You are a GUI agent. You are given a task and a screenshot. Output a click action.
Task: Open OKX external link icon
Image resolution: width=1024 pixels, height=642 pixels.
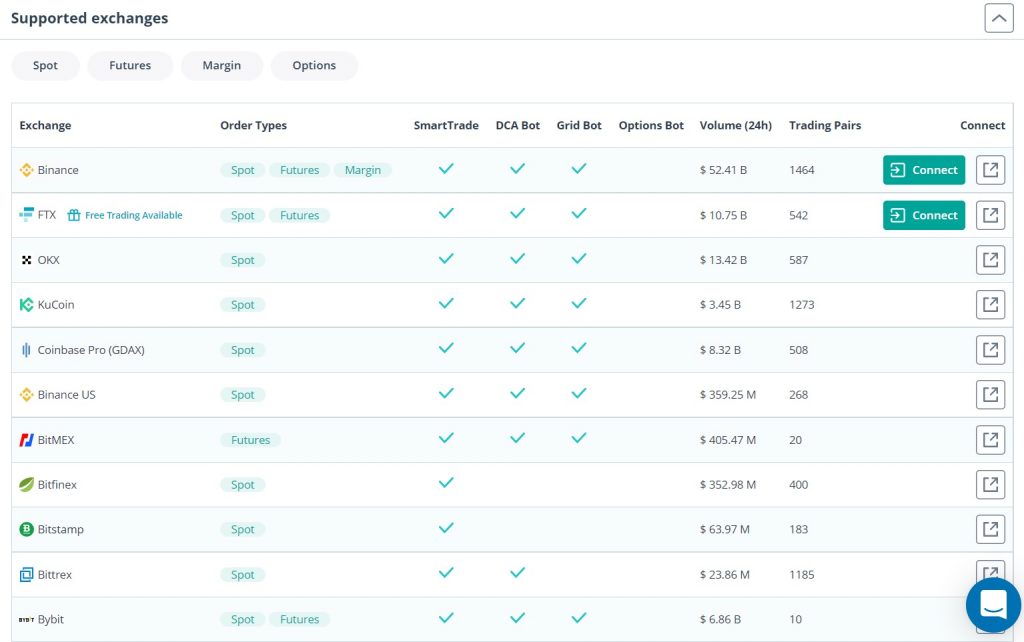click(x=990, y=260)
